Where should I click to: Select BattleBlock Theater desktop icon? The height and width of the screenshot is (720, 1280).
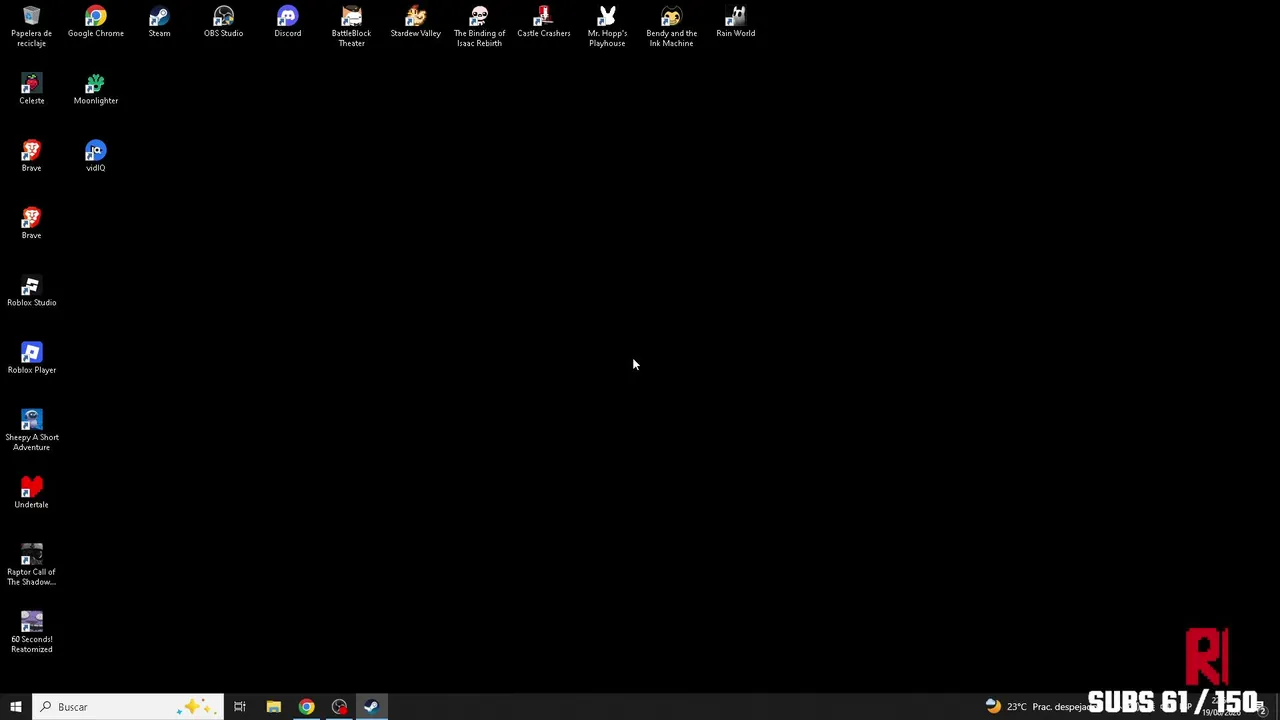point(351,26)
